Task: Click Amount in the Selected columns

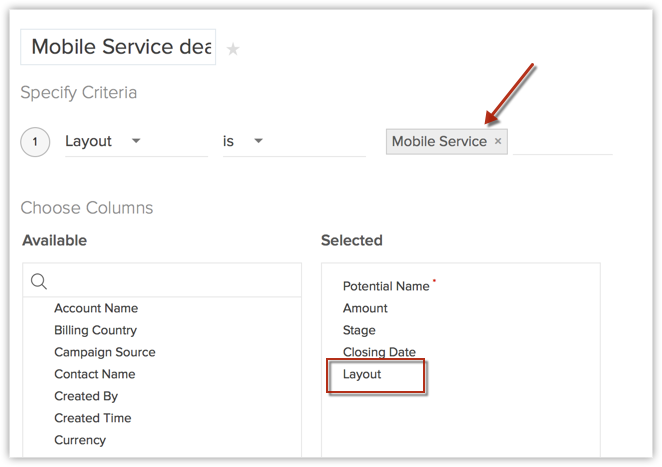Action: click(x=365, y=308)
